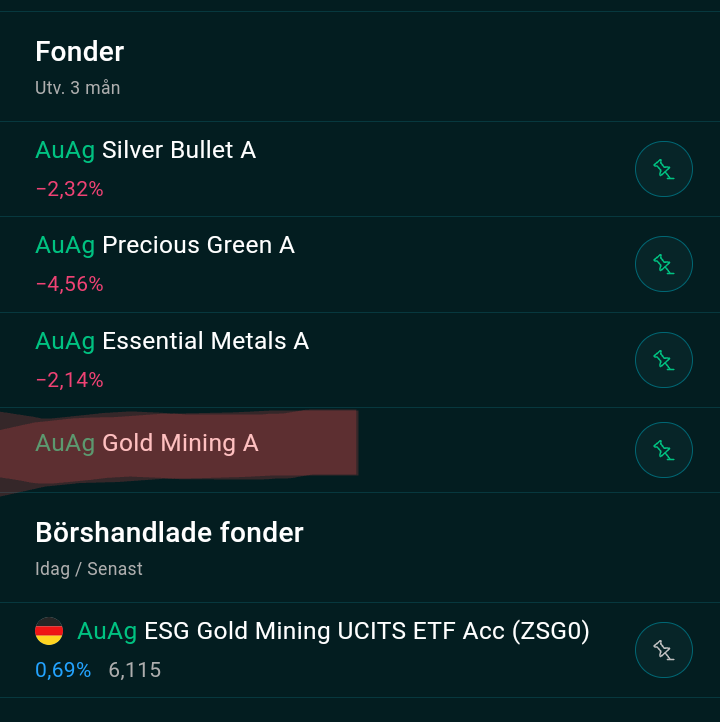Pin the AuAg Silver Bullet A fund

point(663,170)
